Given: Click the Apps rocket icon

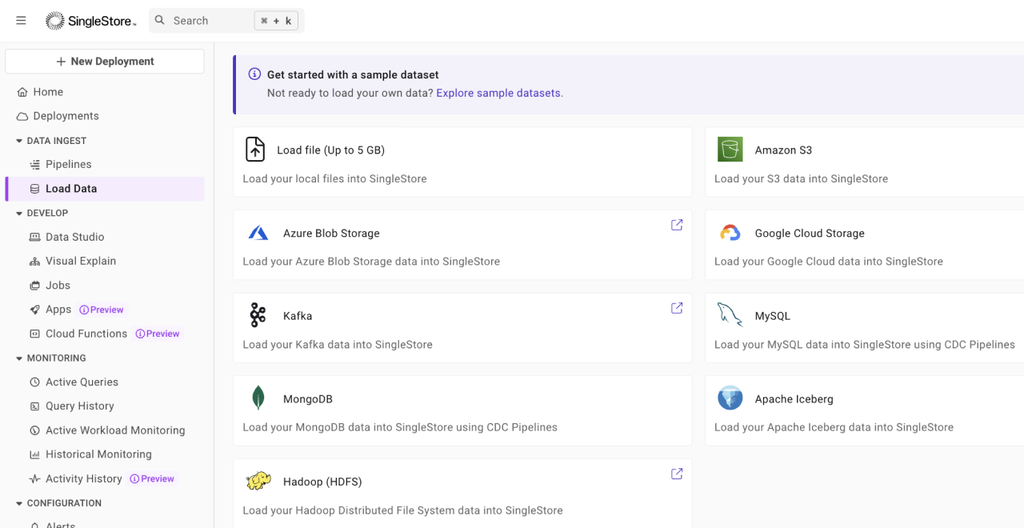Looking at the screenshot, I should coord(35,310).
